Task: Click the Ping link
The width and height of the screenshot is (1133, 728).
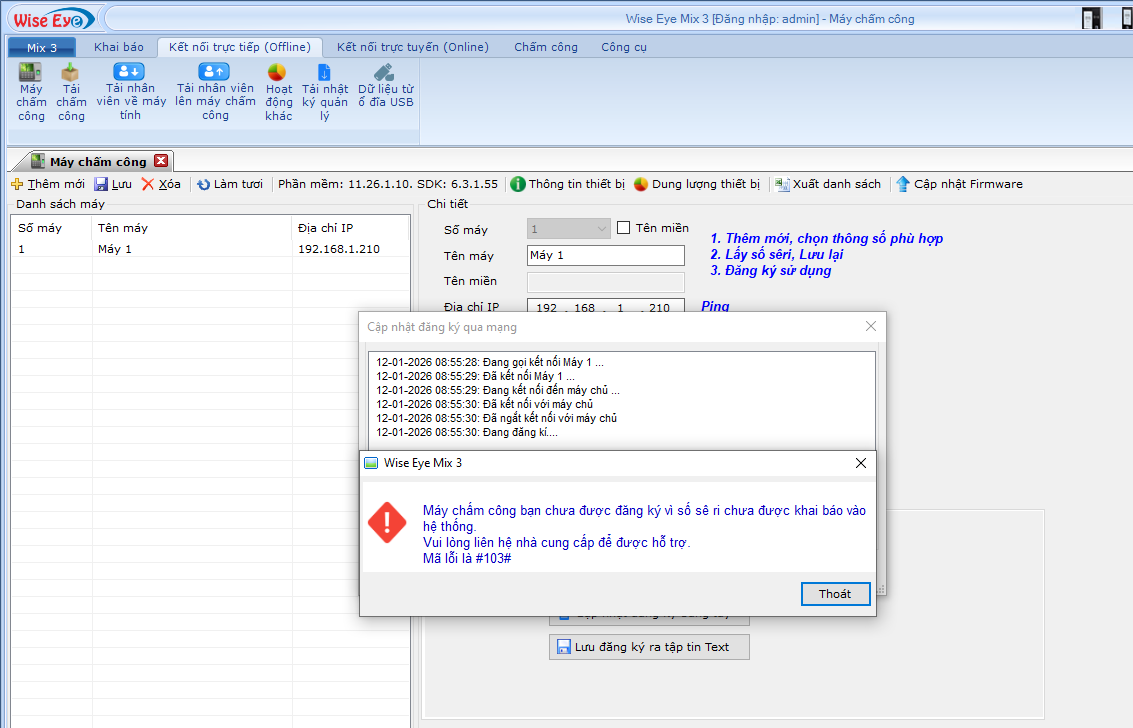Action: 715,306
